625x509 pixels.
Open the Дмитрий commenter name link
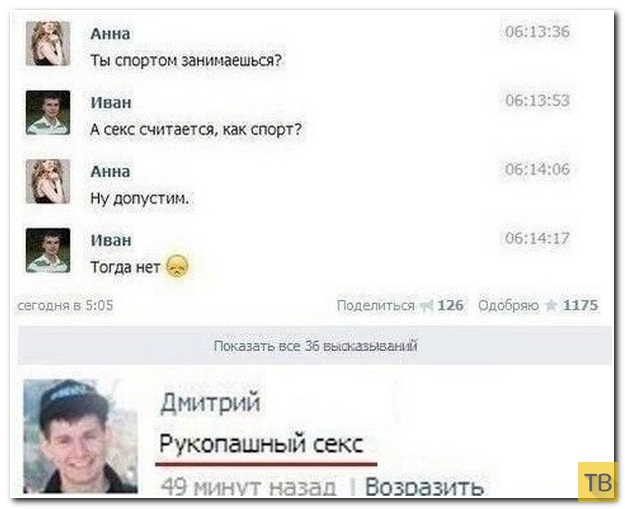tap(210, 402)
